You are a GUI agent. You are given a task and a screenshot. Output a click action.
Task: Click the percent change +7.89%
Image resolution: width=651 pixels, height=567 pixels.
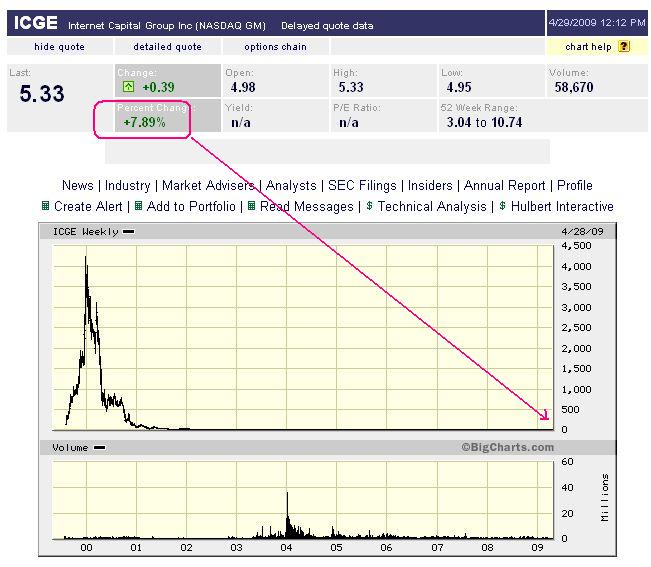click(x=144, y=122)
